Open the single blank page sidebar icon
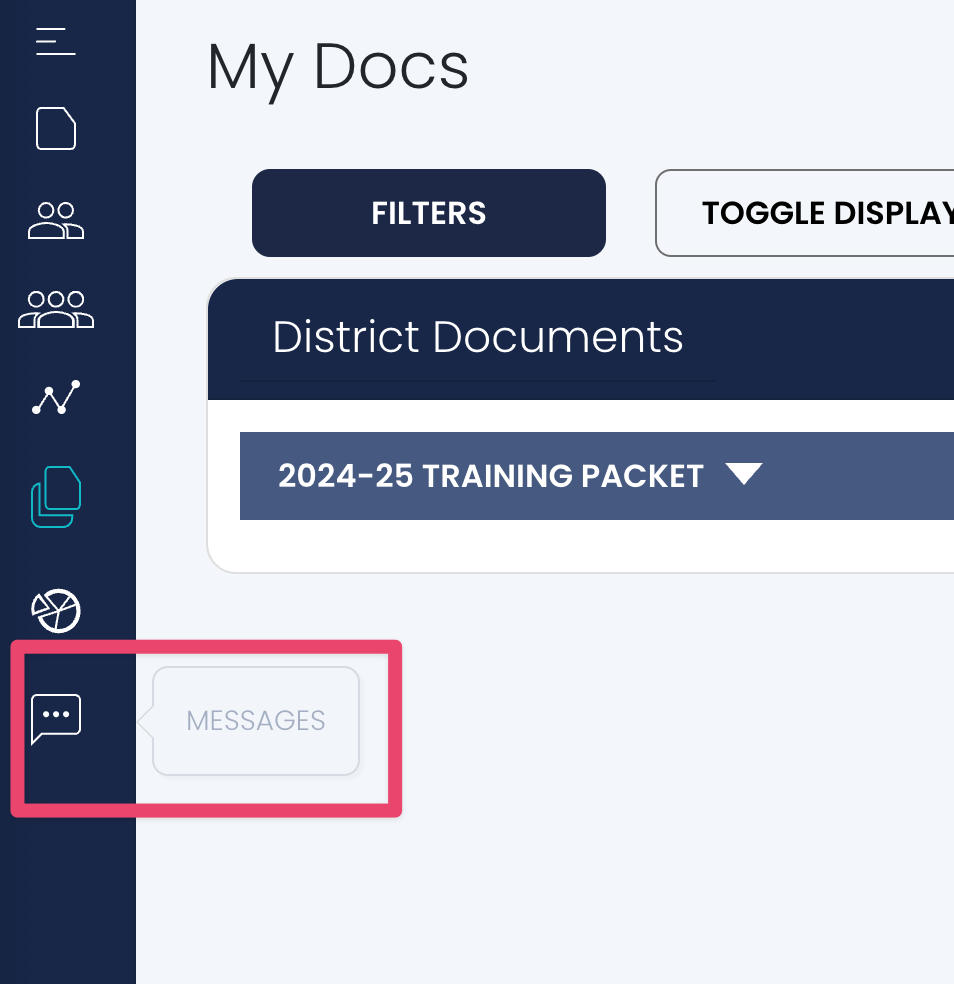 (56, 129)
